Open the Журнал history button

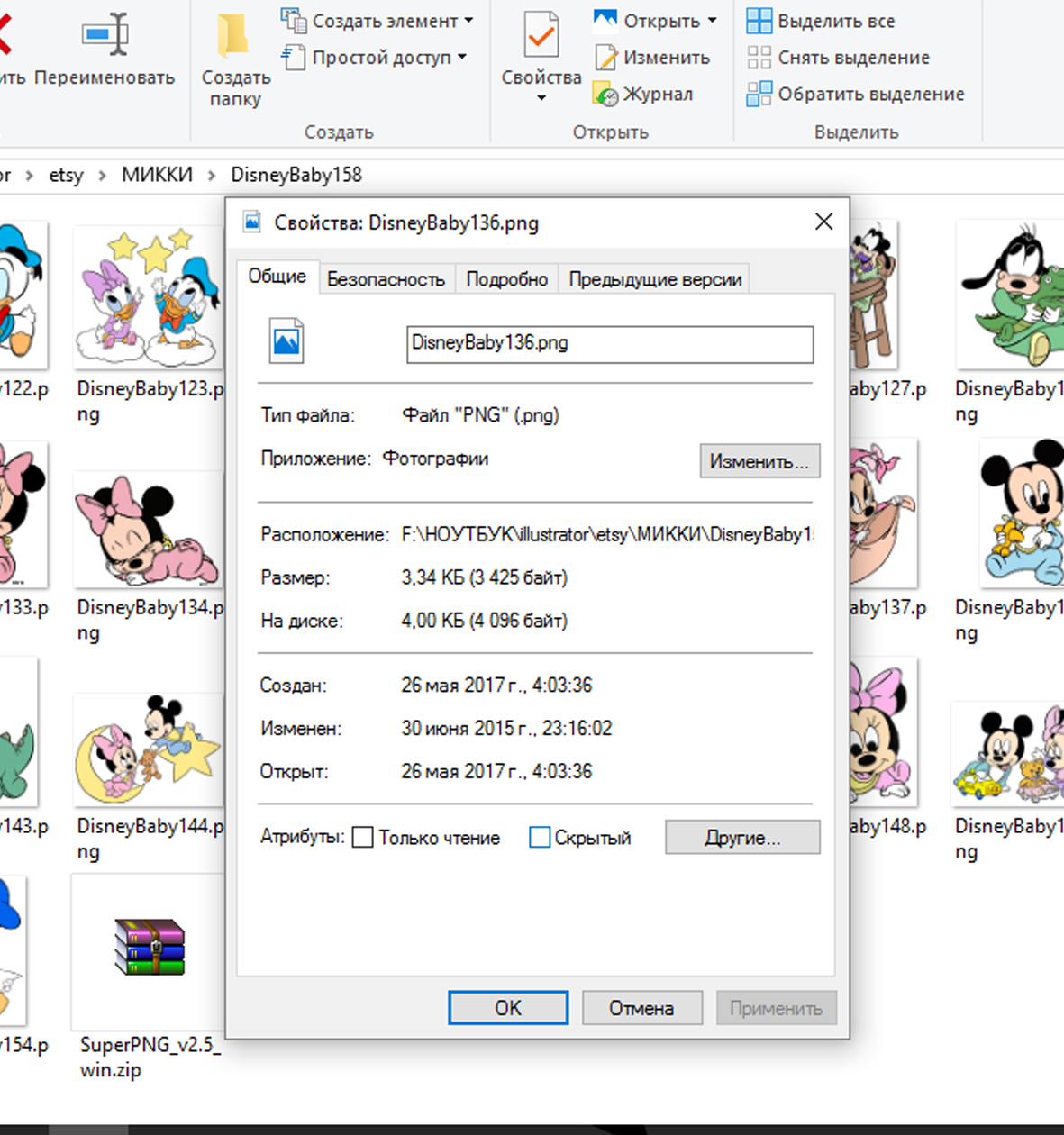(643, 94)
